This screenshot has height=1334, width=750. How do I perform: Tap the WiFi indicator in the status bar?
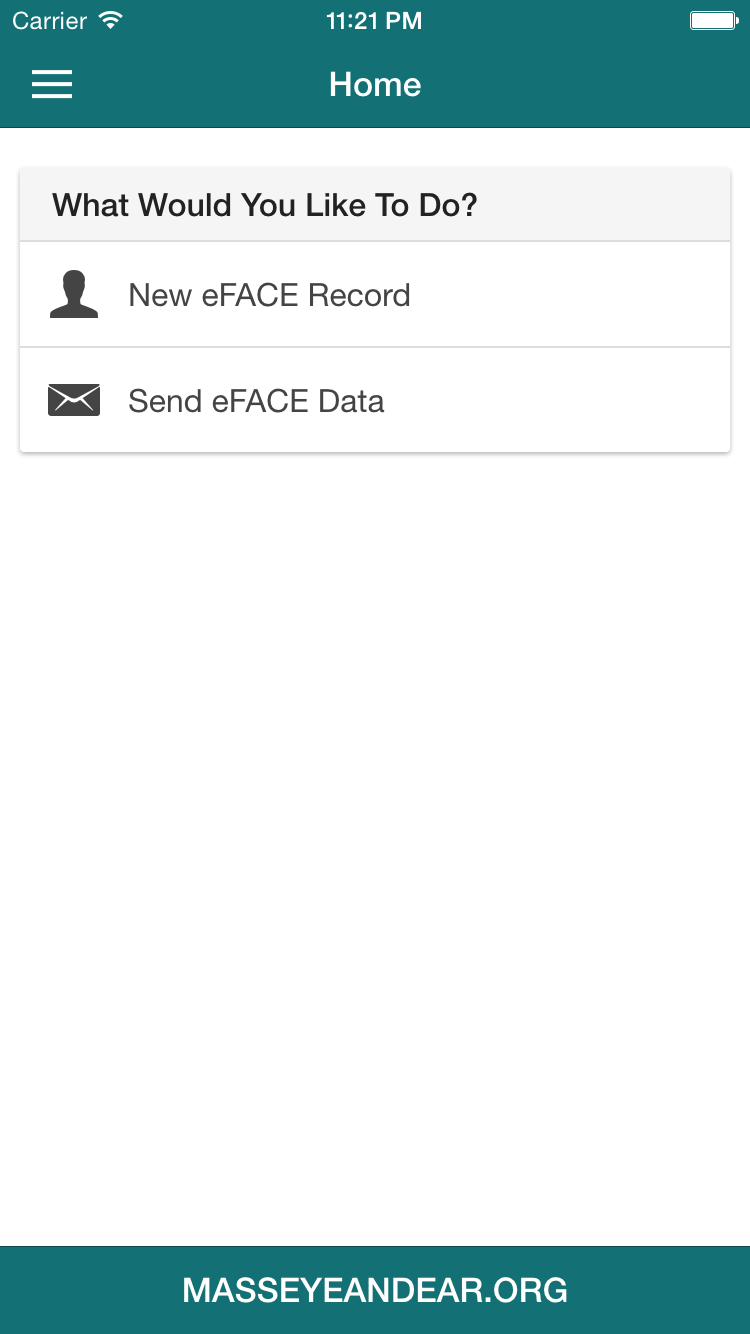click(111, 18)
